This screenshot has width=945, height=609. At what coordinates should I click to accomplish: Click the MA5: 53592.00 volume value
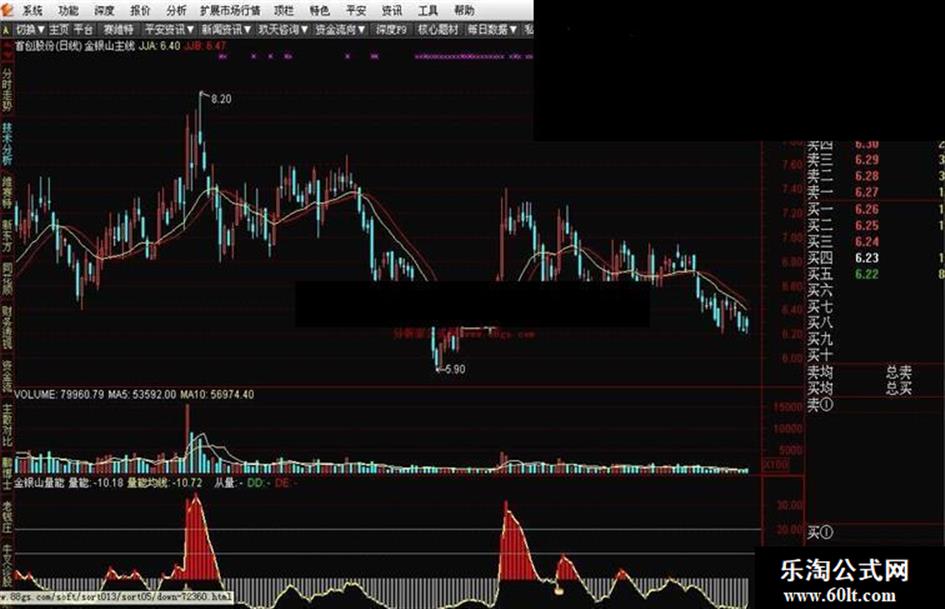(x=142, y=394)
